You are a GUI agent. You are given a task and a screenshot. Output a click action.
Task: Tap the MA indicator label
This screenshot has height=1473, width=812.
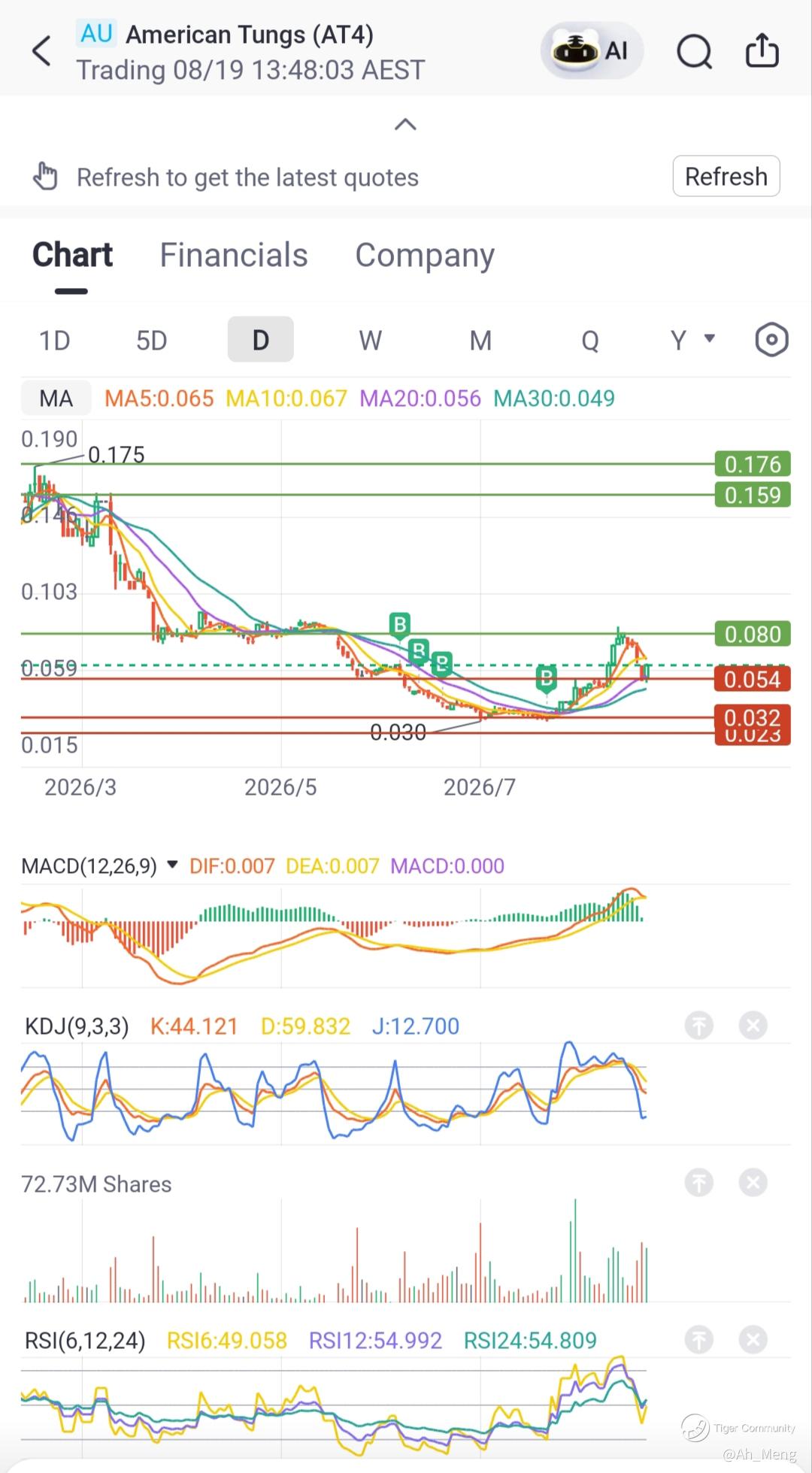(x=56, y=398)
